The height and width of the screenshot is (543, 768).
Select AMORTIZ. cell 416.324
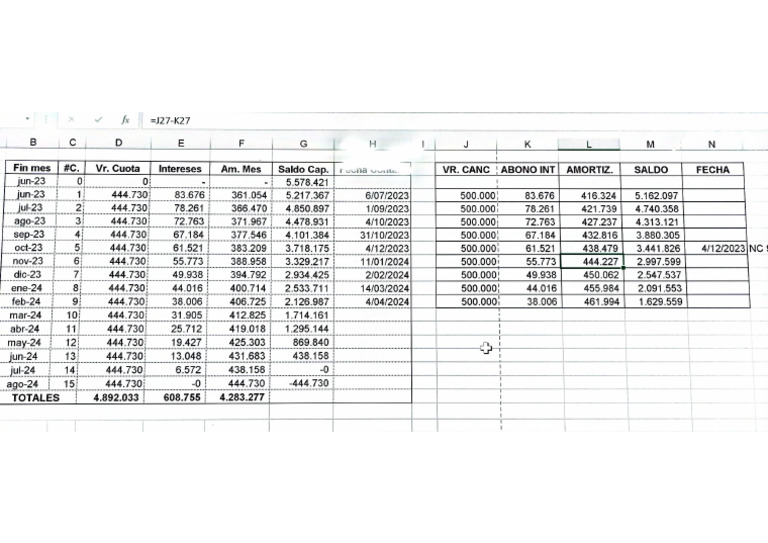(x=591, y=196)
